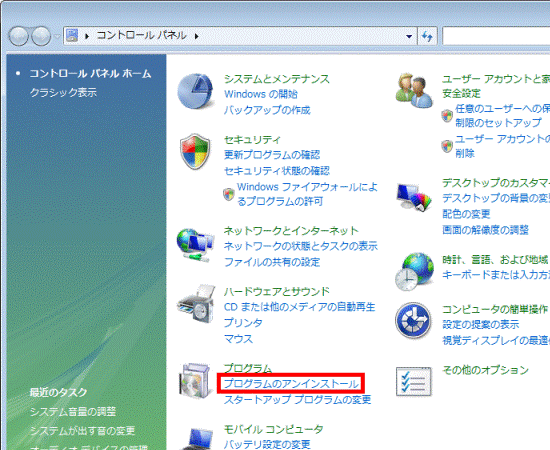Click キーボードまたは入力方法 link
Viewport: 550px width, 450px height.
[x=496, y=275]
